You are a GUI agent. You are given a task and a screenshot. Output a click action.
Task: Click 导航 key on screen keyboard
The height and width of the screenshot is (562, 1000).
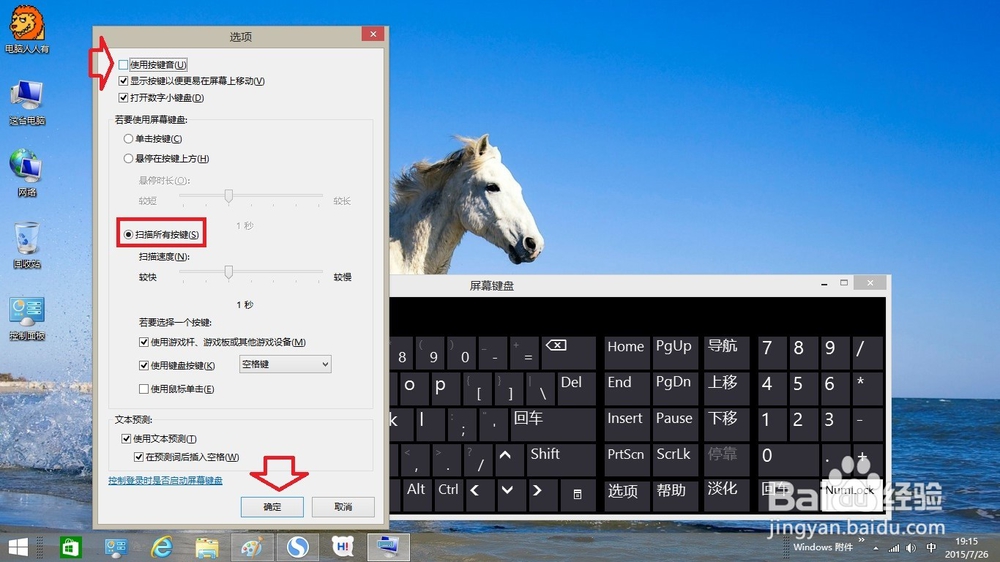(x=726, y=353)
